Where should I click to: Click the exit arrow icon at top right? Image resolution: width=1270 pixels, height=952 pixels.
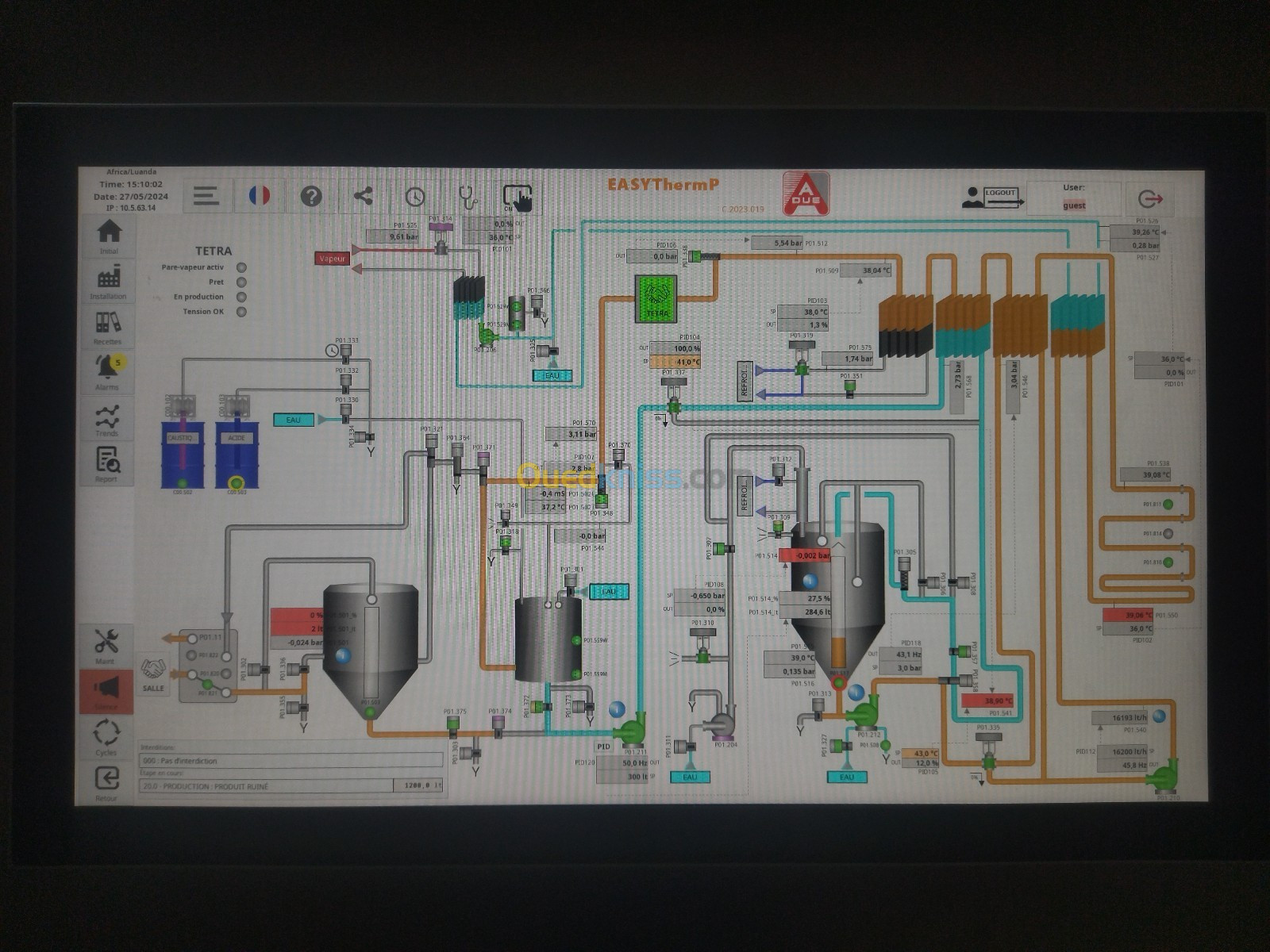(1150, 198)
